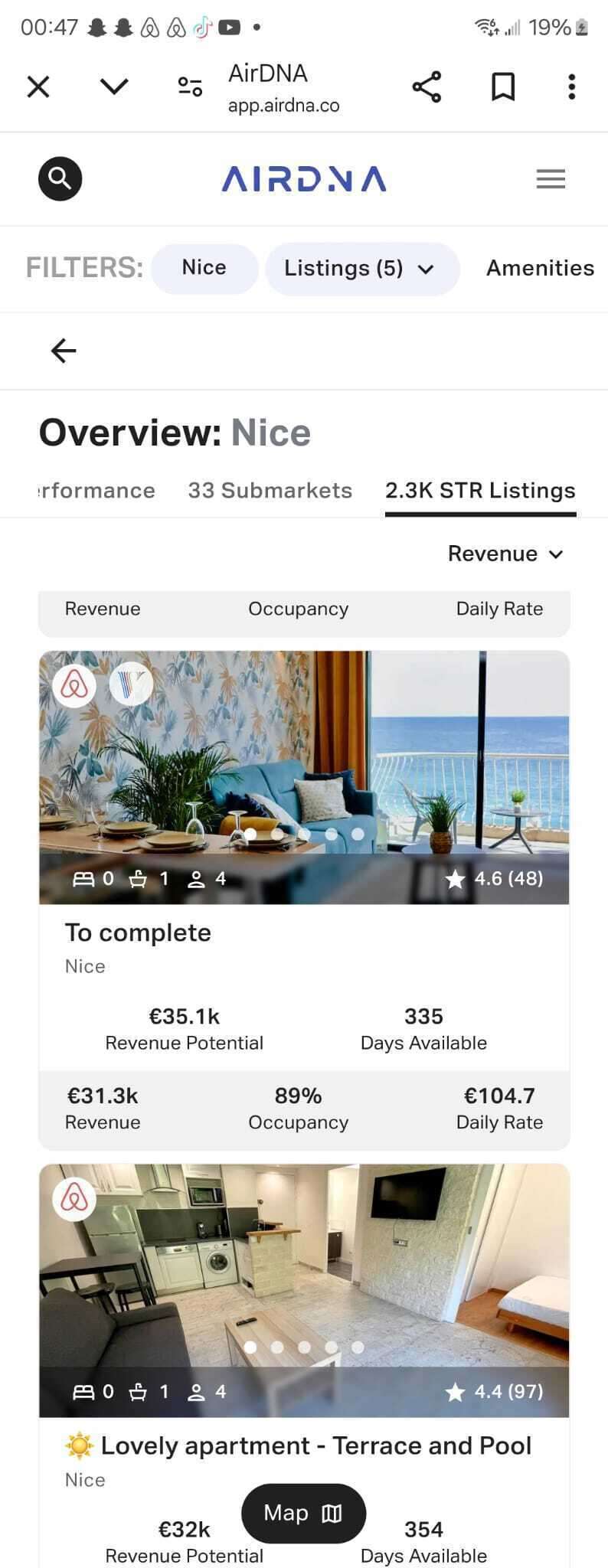Open the Map view button
This screenshot has height=1568, width=608.
click(x=303, y=1513)
